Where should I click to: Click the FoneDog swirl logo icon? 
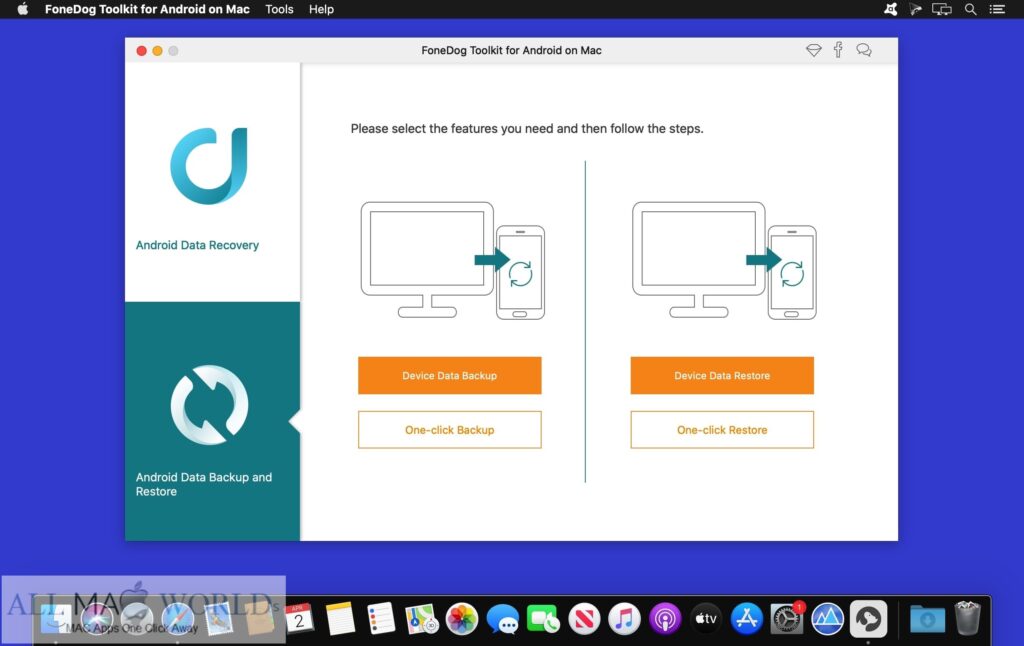[x=209, y=166]
